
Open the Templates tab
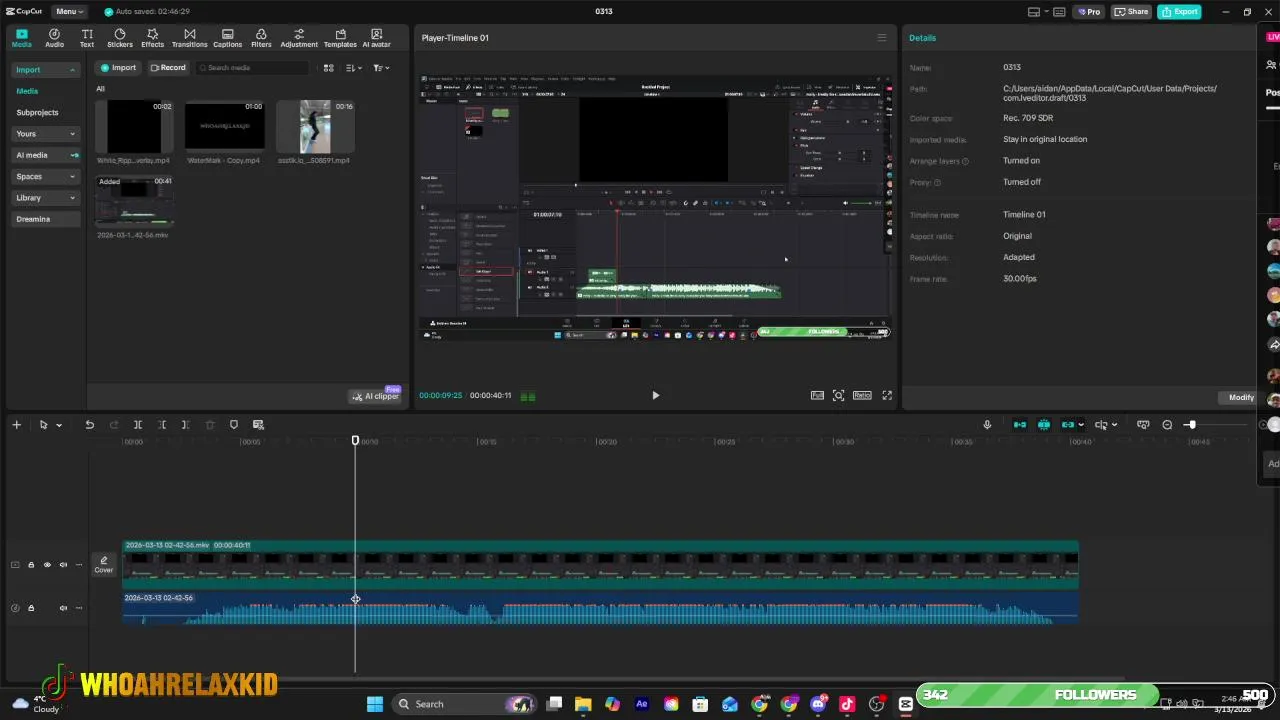pyautogui.click(x=340, y=38)
